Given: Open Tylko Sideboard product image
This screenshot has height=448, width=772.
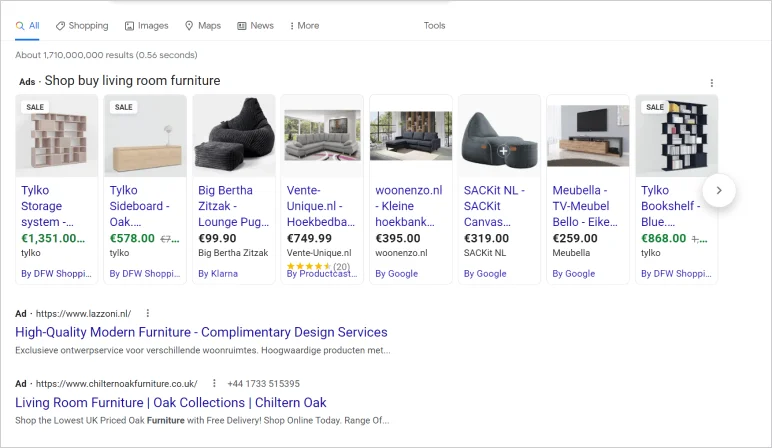Looking at the screenshot, I should coord(145,136).
